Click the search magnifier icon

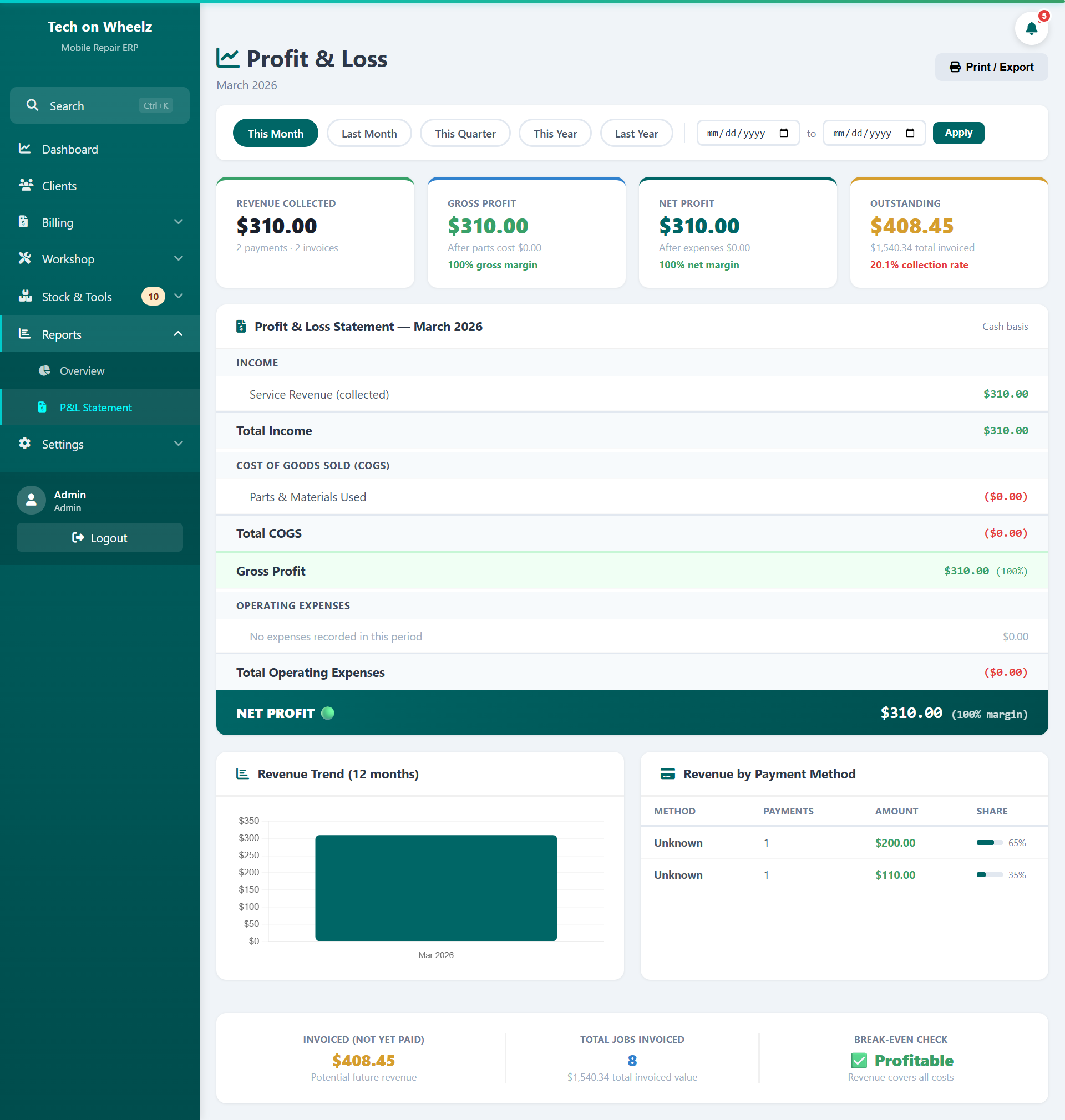(x=32, y=105)
